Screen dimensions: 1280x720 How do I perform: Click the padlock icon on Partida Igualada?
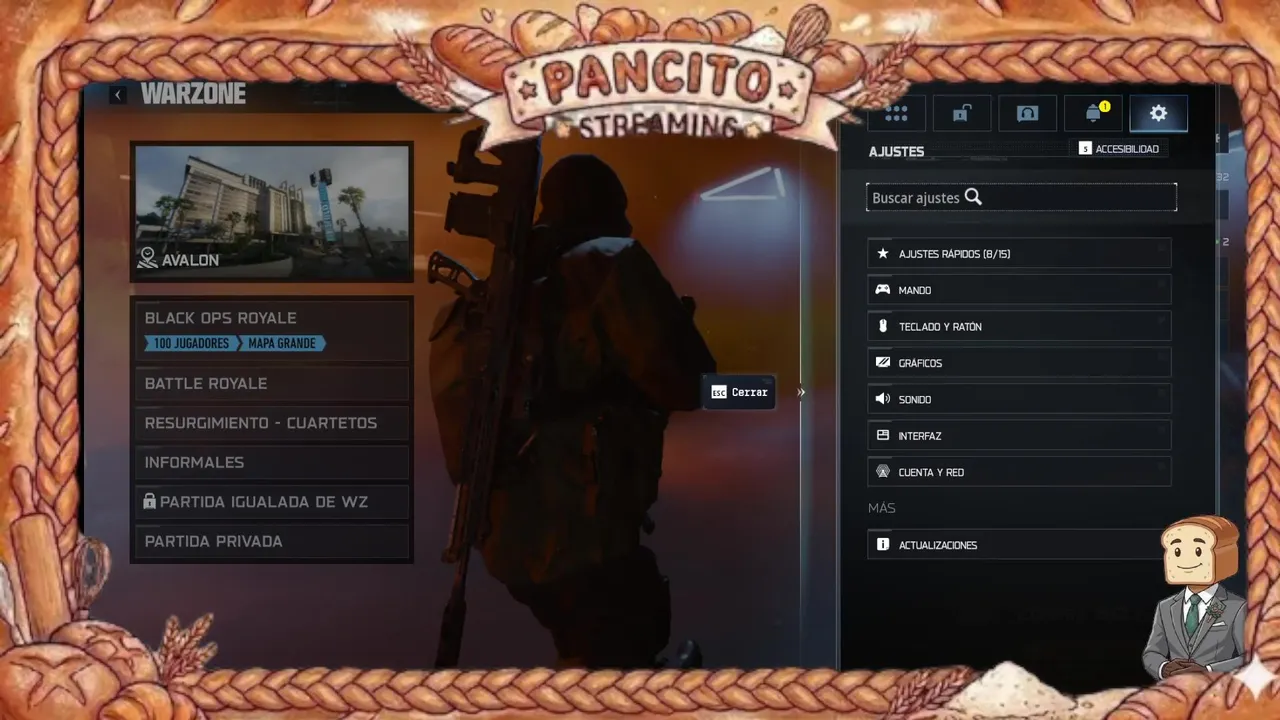point(149,501)
